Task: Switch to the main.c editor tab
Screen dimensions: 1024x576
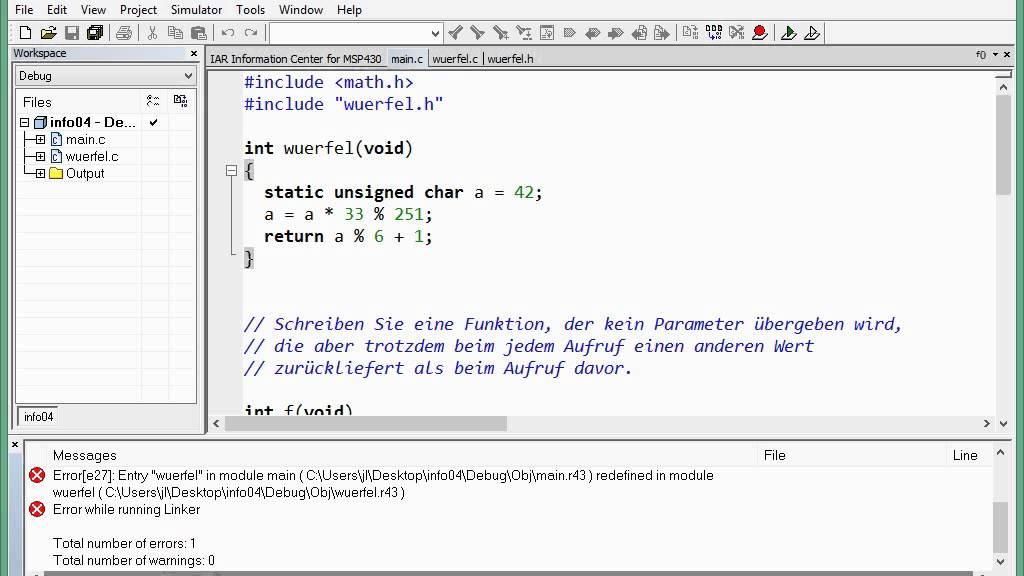Action: 407,59
